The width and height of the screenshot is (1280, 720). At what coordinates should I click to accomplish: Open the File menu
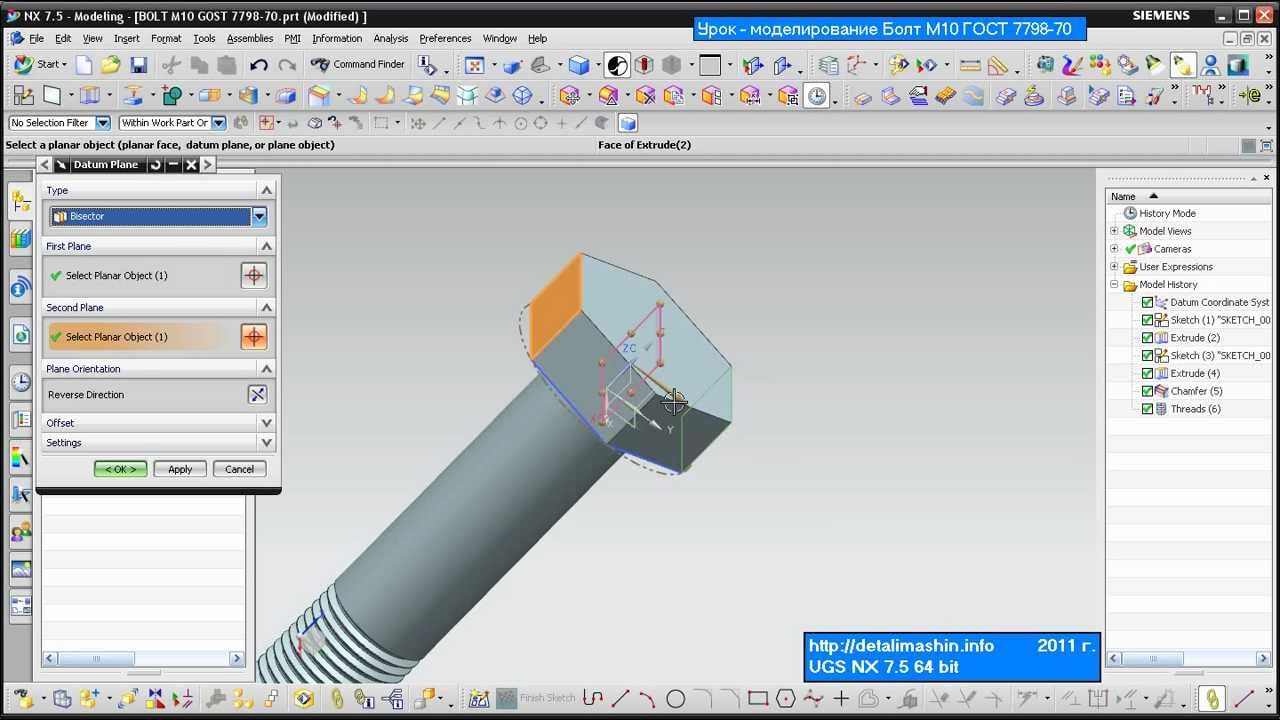point(36,38)
